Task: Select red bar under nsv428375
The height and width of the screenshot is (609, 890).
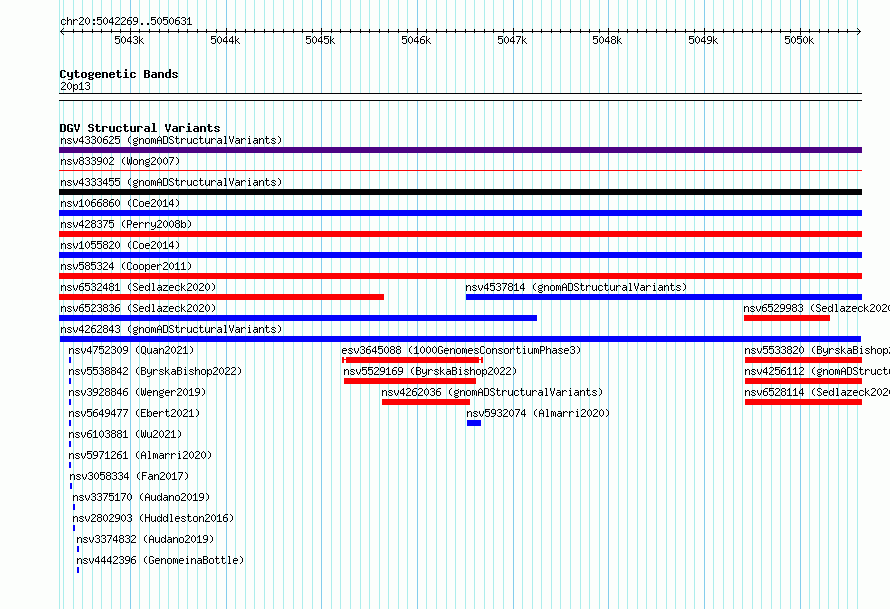Action: (x=460, y=234)
